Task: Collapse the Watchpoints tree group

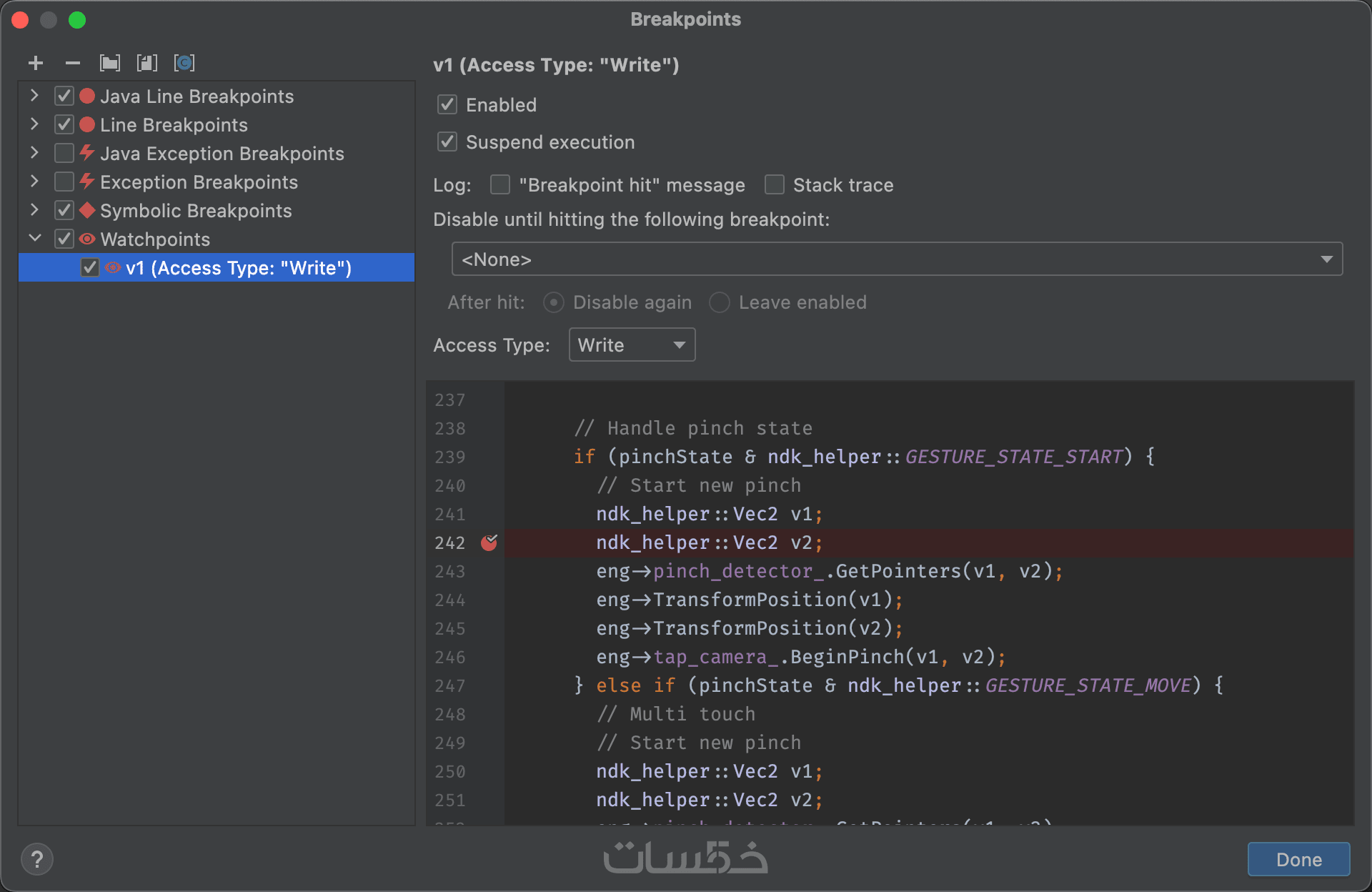Action: point(34,239)
